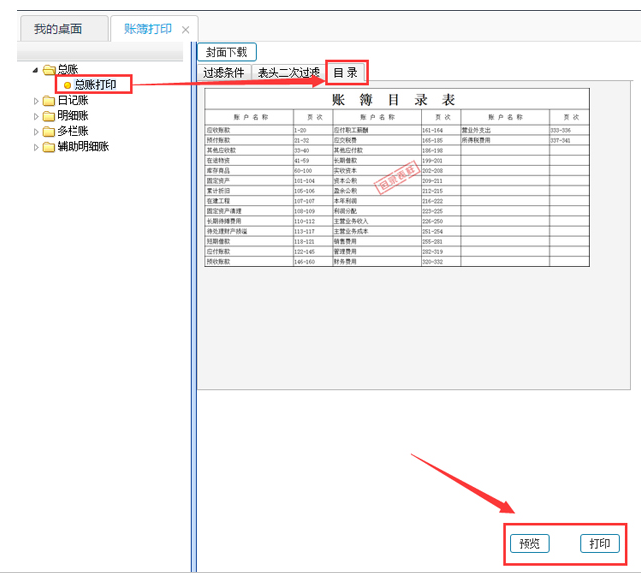Viewport: 641px width, 573px height.
Task: Expand the 明细账 tree node
Action: click(x=36, y=116)
